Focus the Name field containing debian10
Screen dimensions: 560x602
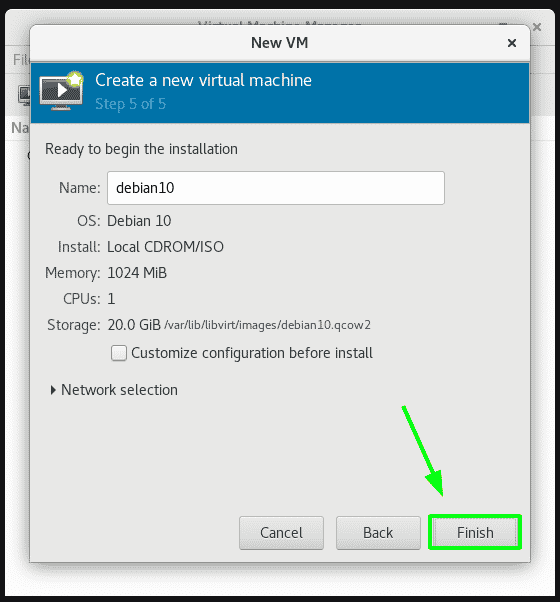(x=276, y=188)
